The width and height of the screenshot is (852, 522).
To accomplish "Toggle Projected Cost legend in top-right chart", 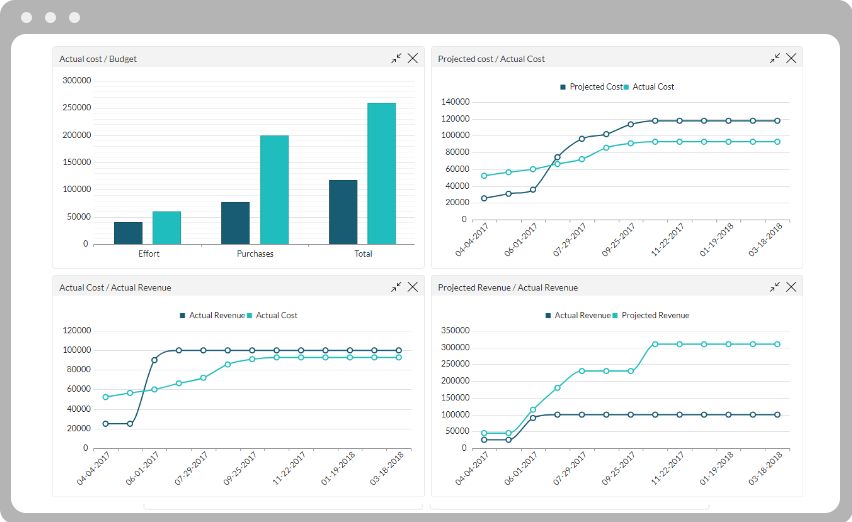I will tap(591, 87).
